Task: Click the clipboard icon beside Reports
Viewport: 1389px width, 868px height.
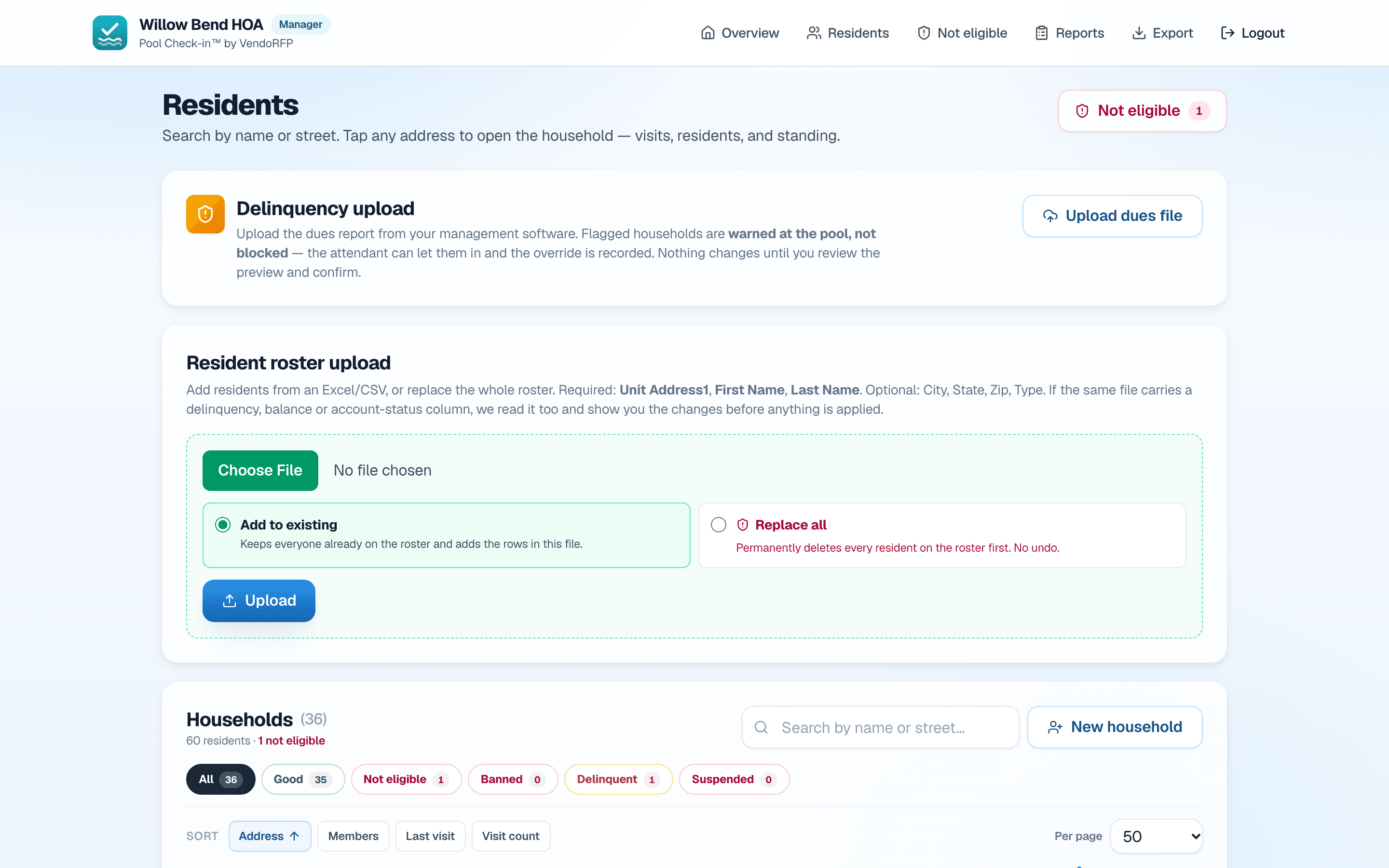Action: point(1042,33)
